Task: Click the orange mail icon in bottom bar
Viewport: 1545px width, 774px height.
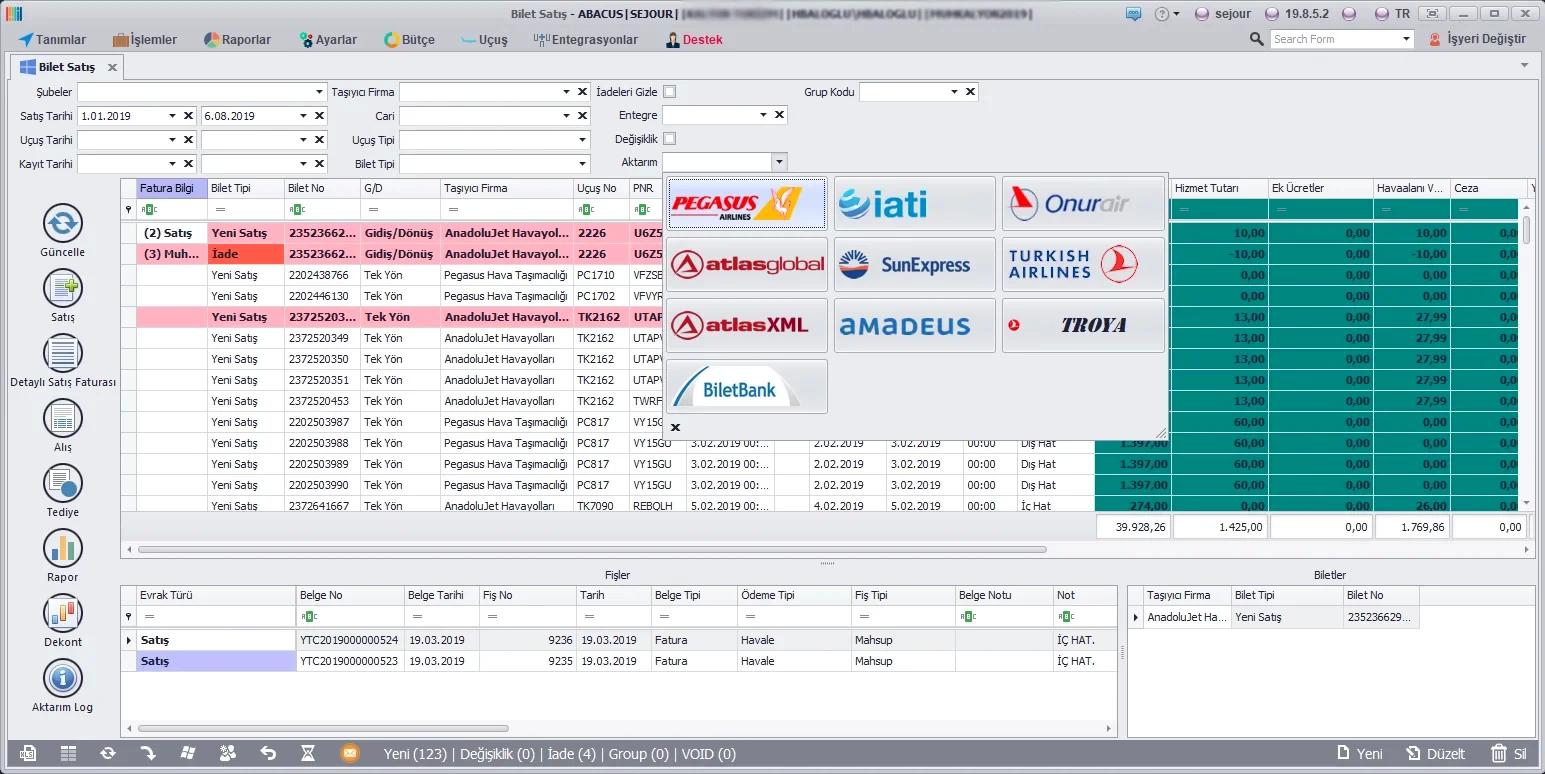Action: [349, 753]
